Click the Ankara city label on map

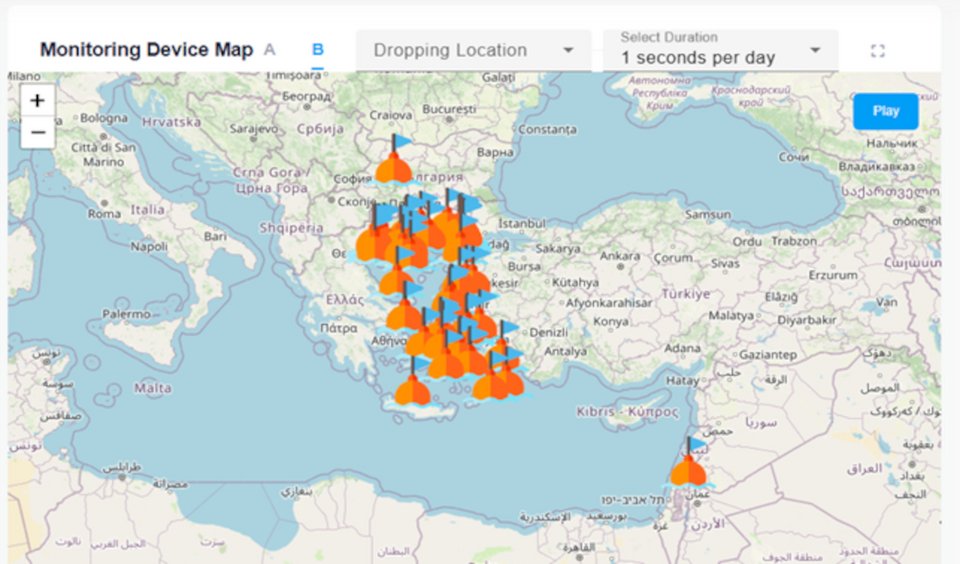[x=619, y=255]
